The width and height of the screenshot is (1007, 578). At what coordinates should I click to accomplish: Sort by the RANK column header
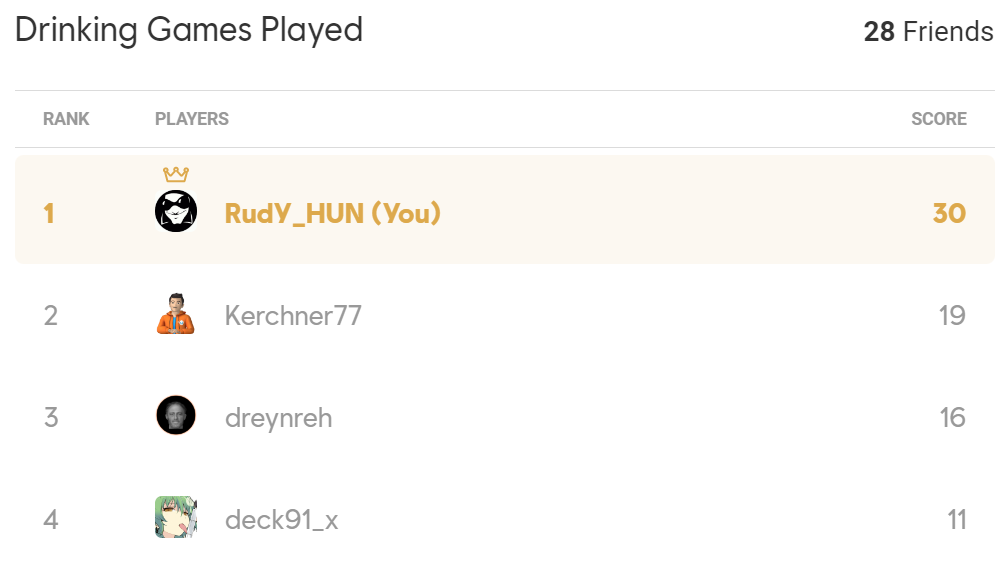click(66, 119)
